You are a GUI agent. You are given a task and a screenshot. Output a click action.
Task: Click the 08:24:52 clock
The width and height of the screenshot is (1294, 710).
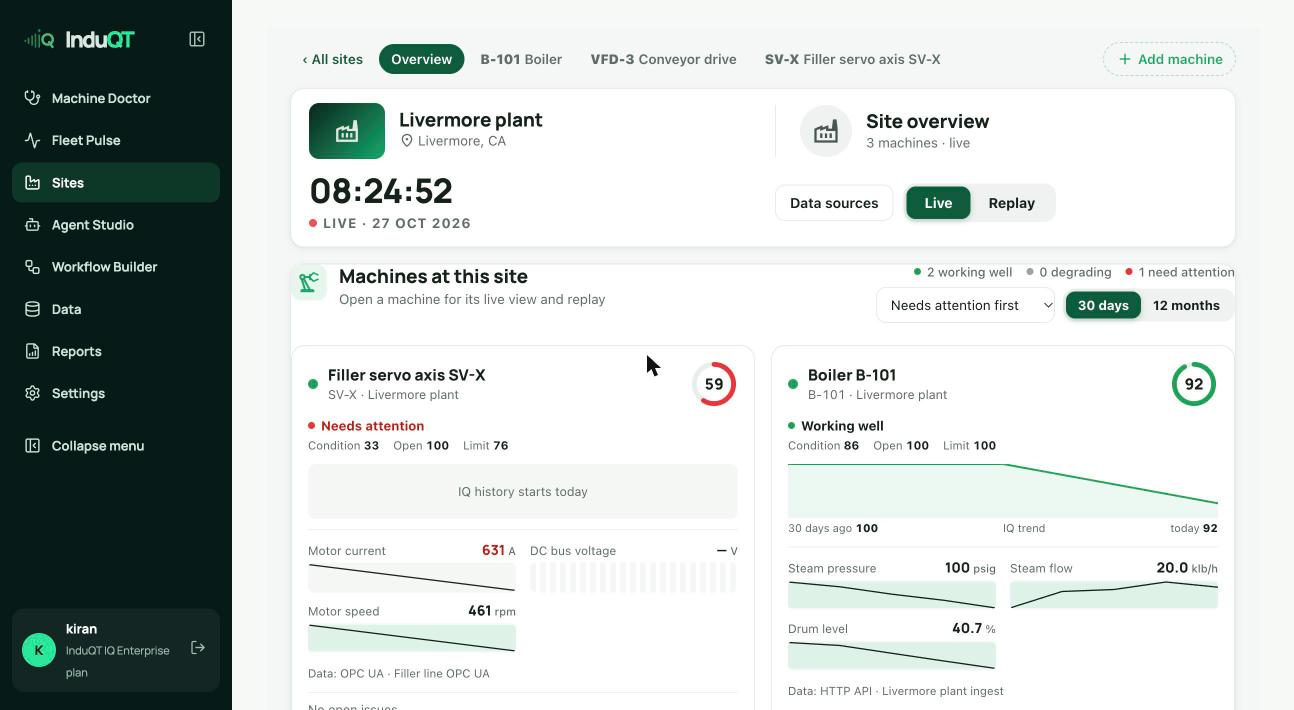381,191
